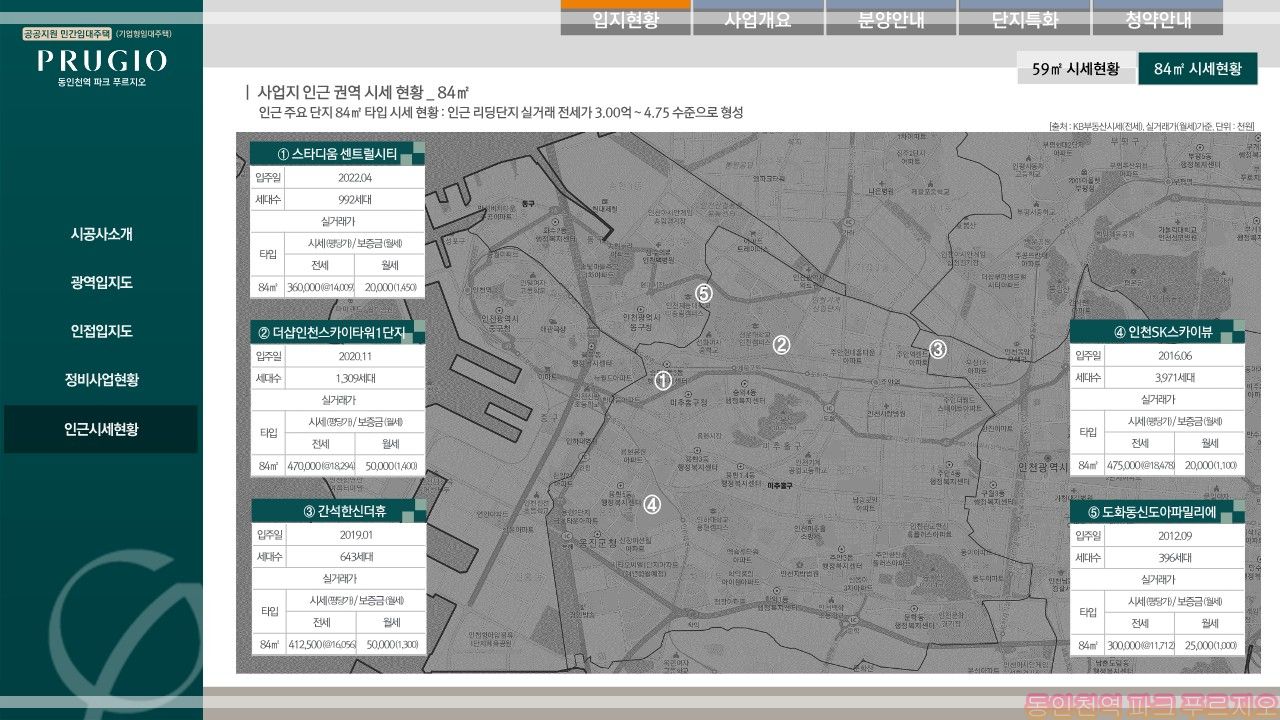Select 인접입지도 in the sidebar
The width and height of the screenshot is (1280, 720).
pyautogui.click(x=101, y=331)
